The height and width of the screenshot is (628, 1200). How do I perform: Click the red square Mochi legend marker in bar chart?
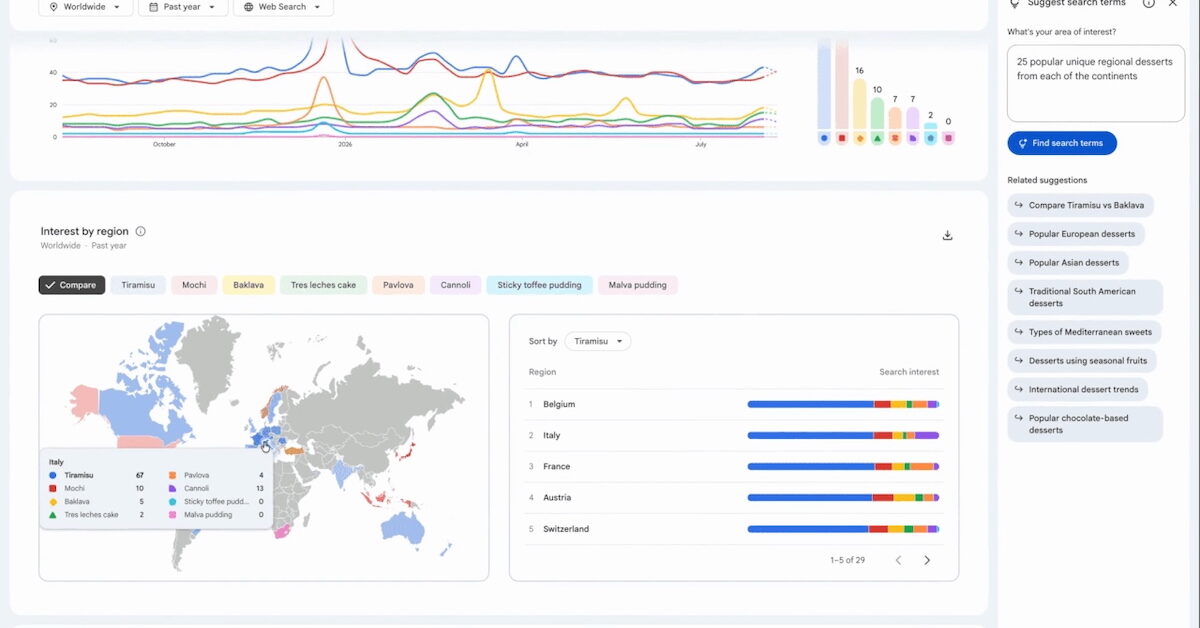pyautogui.click(x=842, y=138)
